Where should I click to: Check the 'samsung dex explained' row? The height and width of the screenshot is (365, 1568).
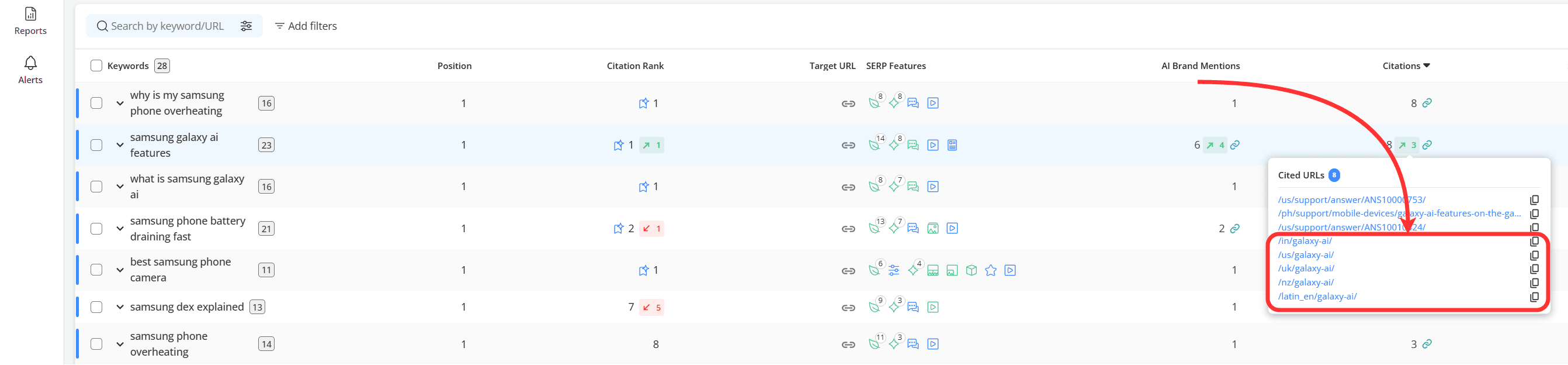[x=96, y=307]
